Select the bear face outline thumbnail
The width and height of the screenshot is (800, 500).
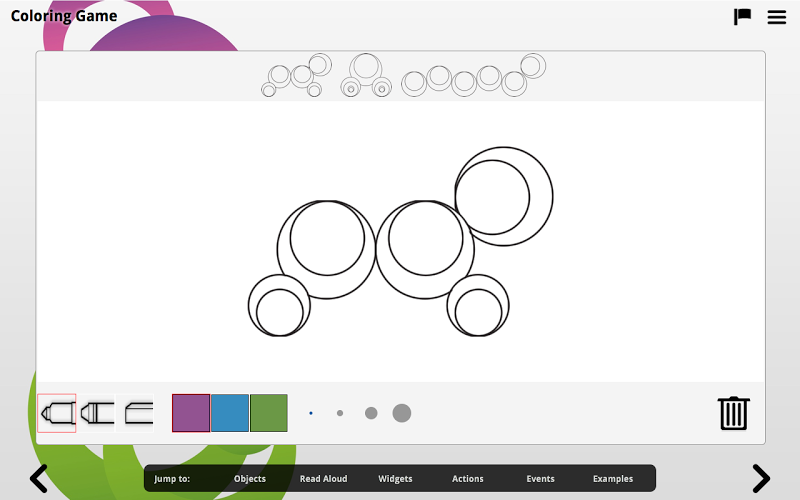366,75
